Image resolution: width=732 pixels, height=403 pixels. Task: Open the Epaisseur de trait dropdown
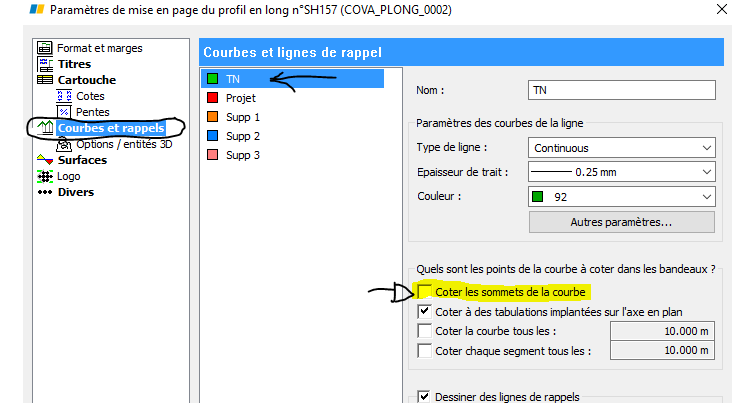tap(622, 172)
